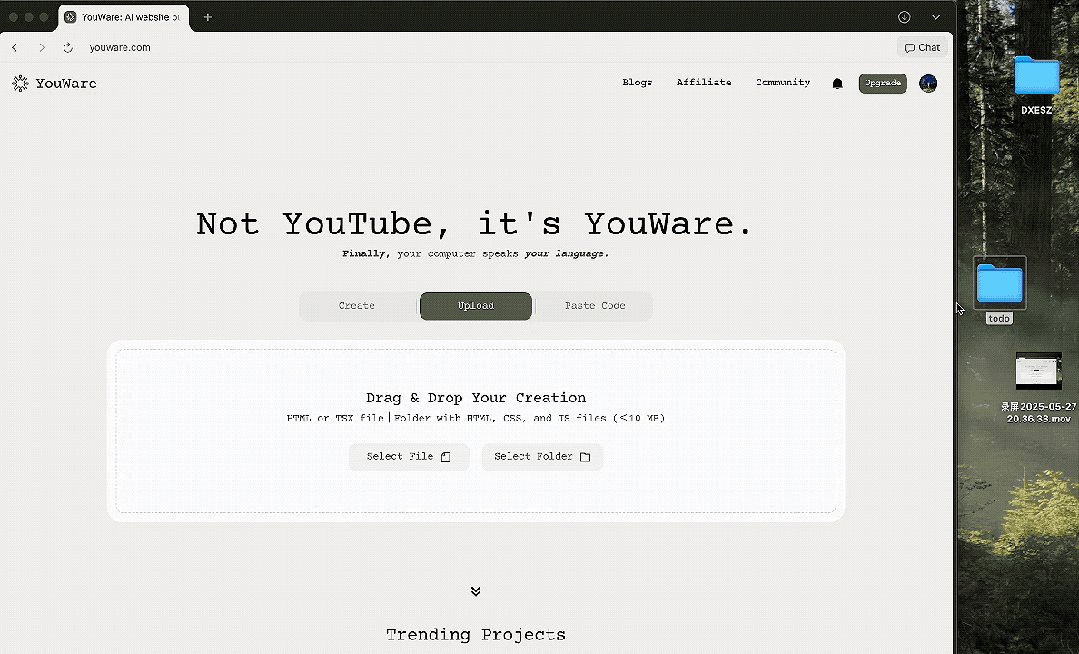Open a new browser tab

point(208,17)
